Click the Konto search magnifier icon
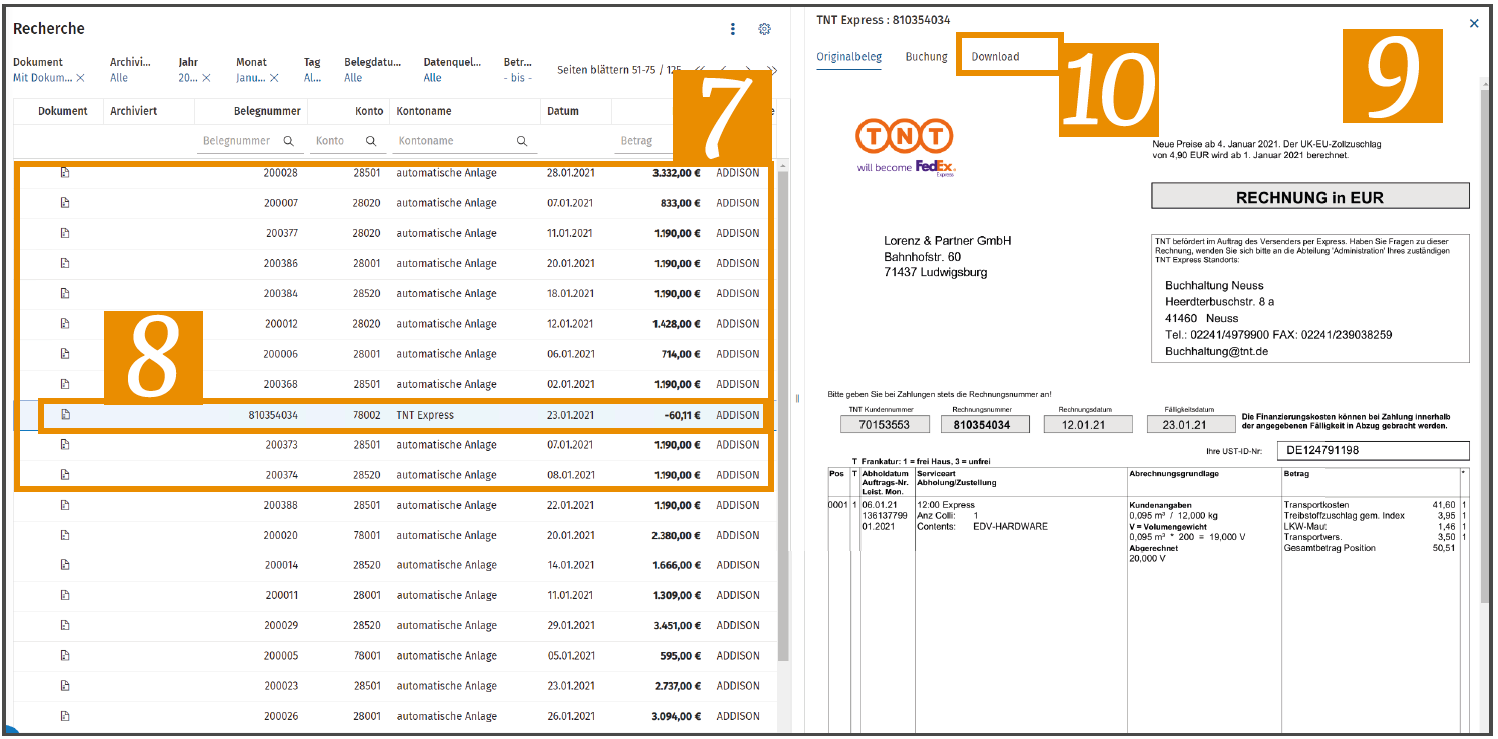 coord(370,141)
